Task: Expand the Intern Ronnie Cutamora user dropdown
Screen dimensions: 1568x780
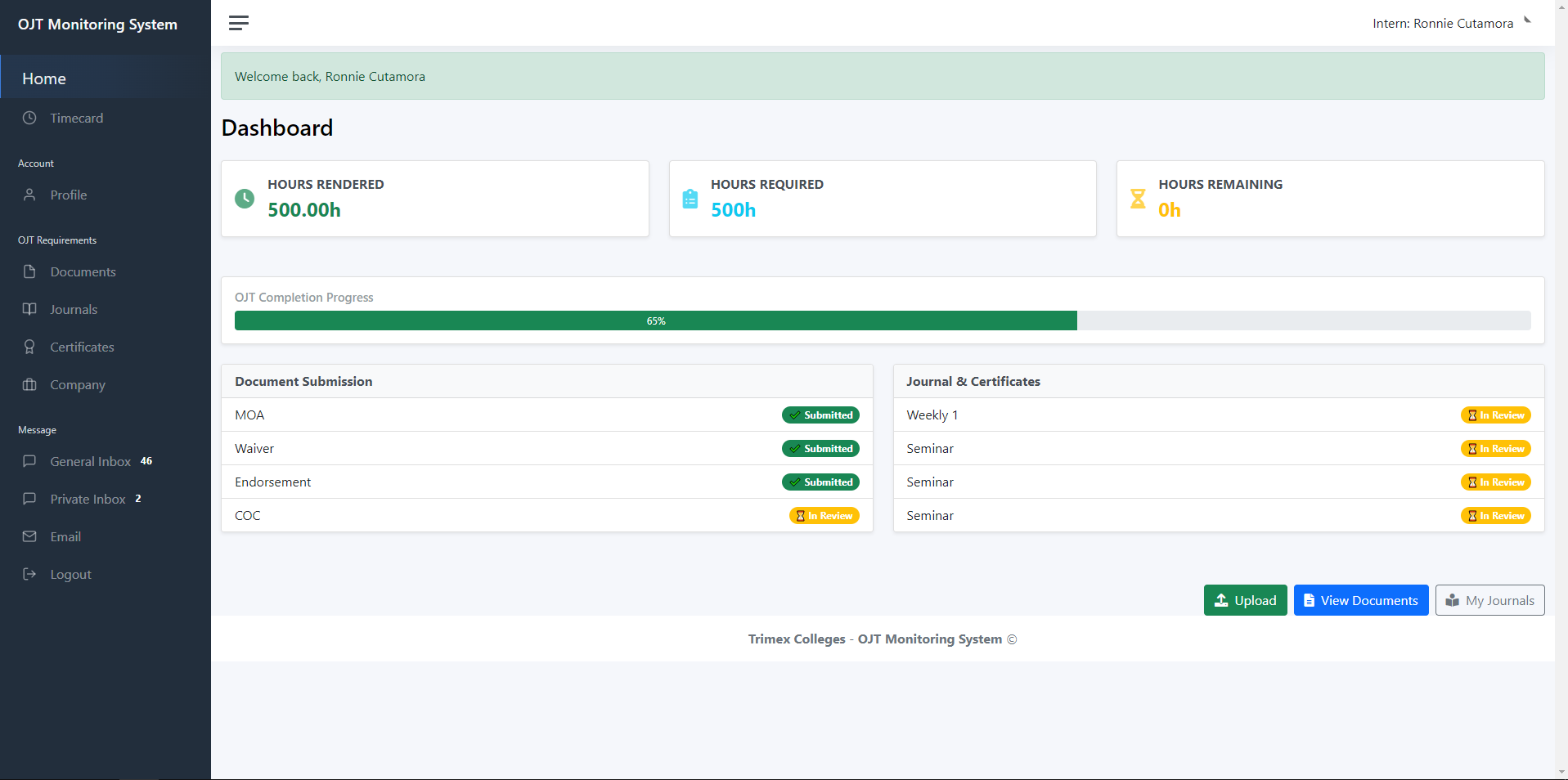Action: [1450, 23]
